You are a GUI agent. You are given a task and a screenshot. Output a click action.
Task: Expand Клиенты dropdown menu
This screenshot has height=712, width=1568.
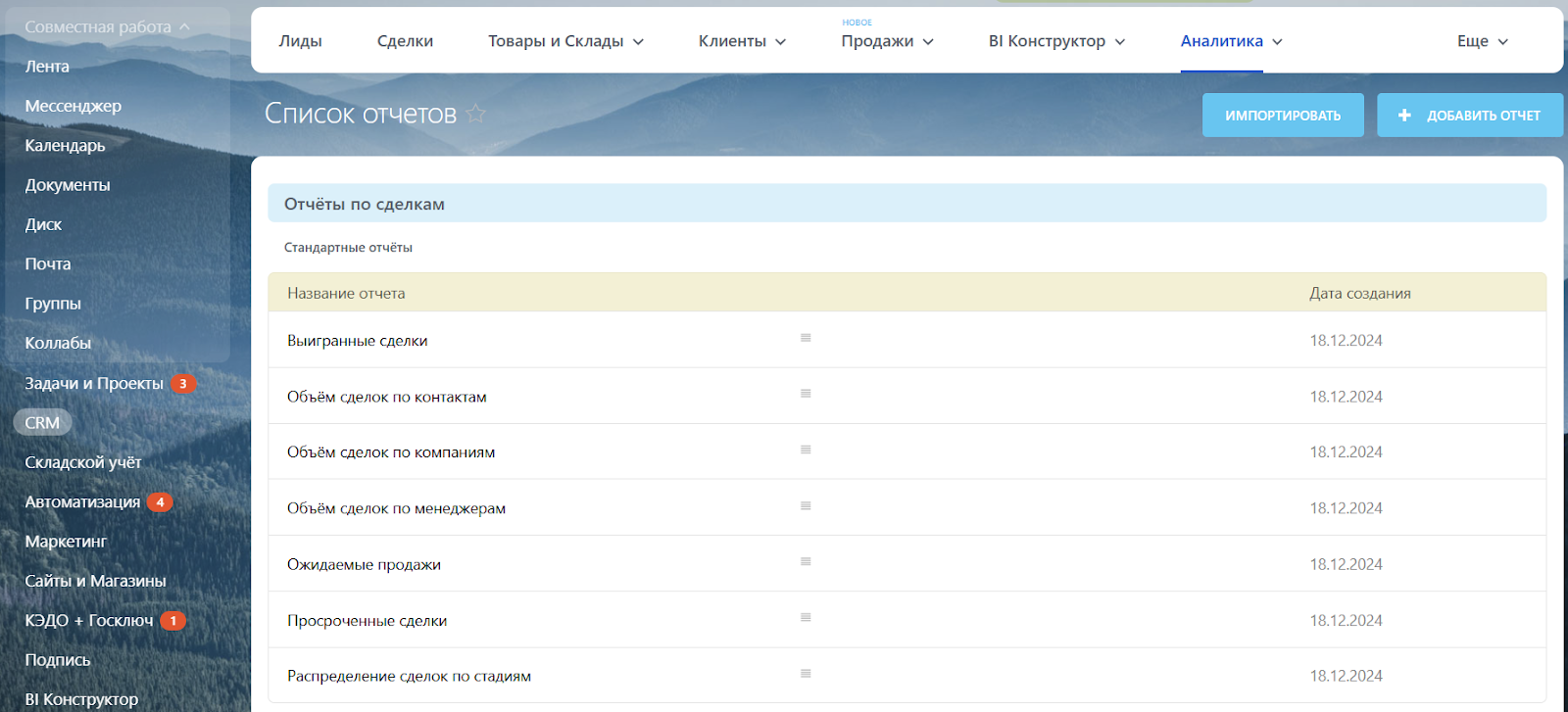(781, 42)
